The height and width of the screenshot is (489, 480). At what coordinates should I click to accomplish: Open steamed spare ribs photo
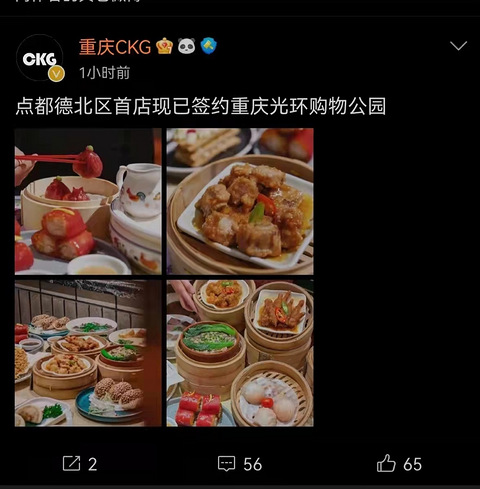(240, 201)
